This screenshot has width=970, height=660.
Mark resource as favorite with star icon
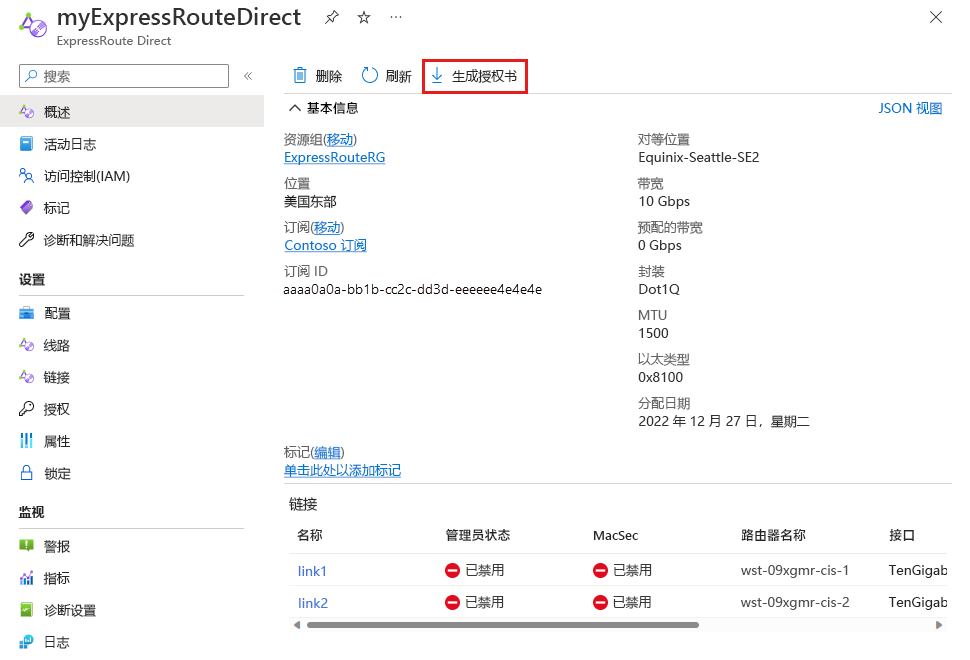(x=364, y=18)
